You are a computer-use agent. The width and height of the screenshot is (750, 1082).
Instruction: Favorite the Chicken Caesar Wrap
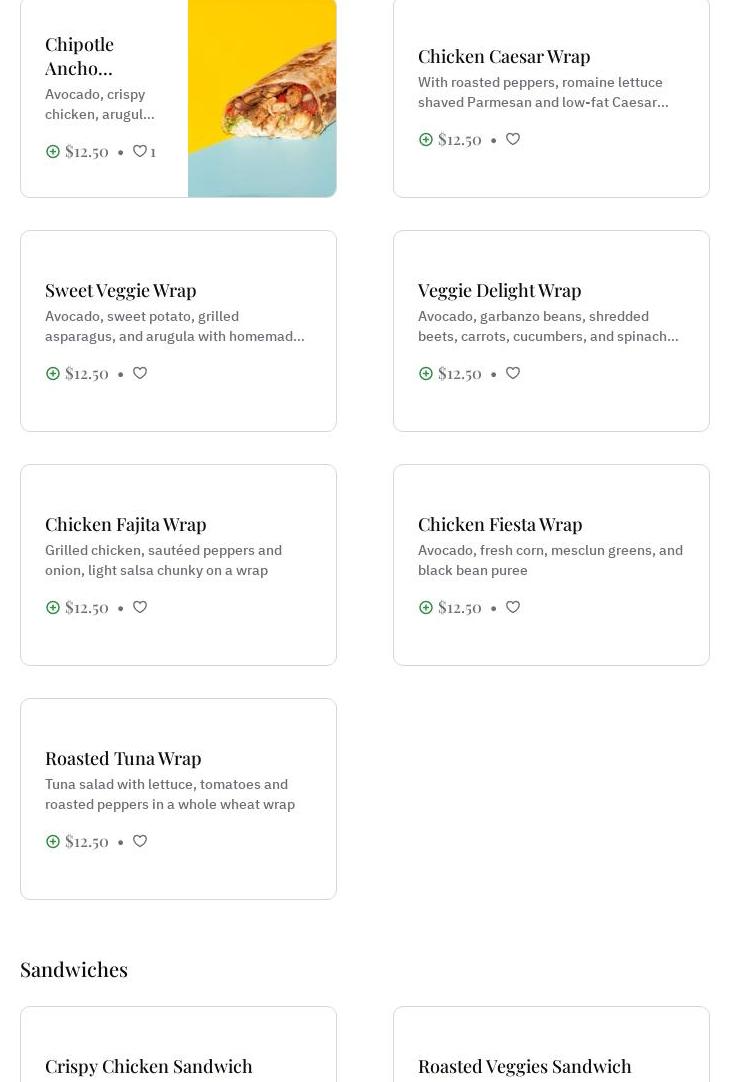[x=513, y=139]
